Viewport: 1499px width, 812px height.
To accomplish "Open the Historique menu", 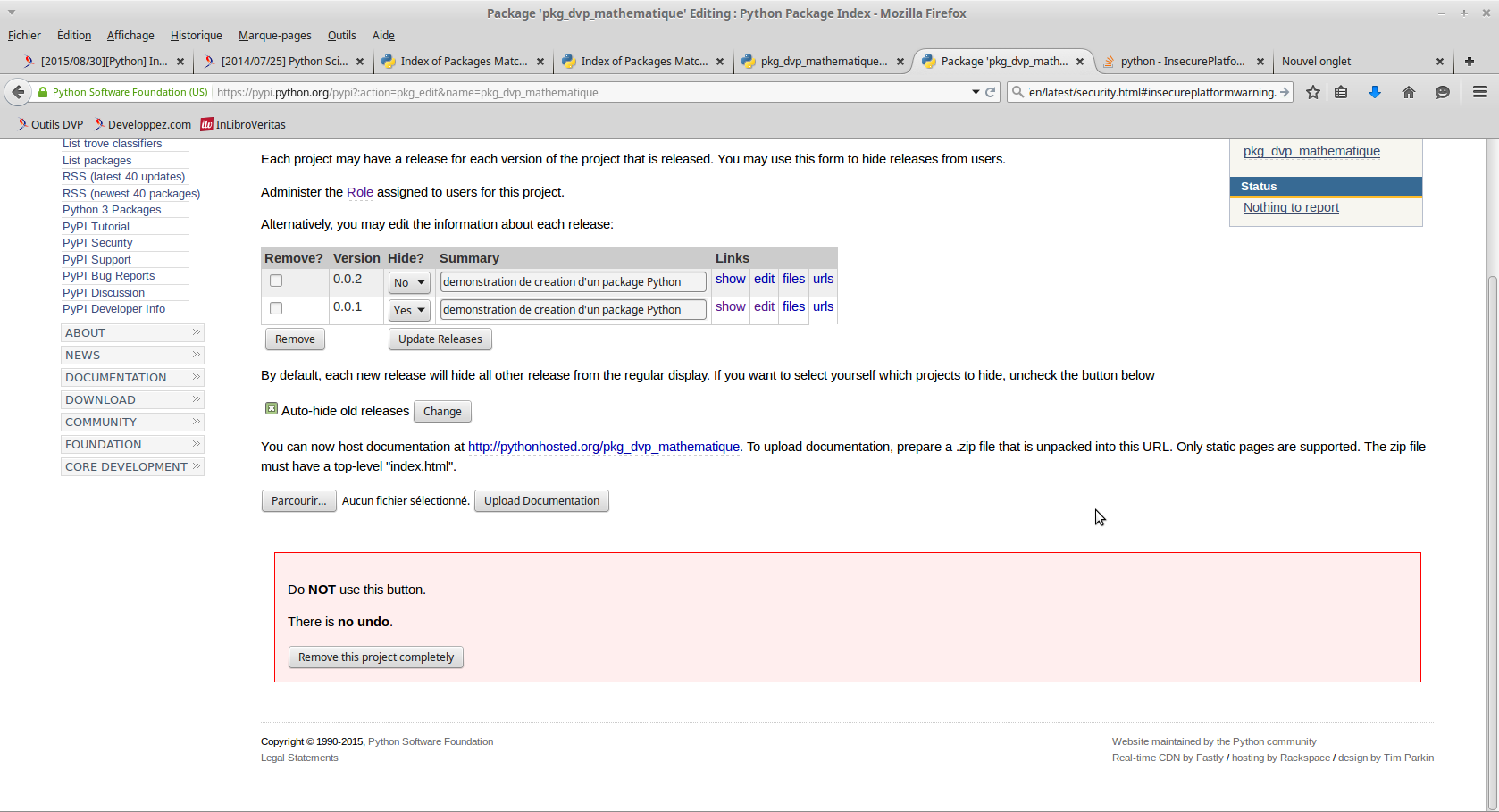I will click(196, 35).
